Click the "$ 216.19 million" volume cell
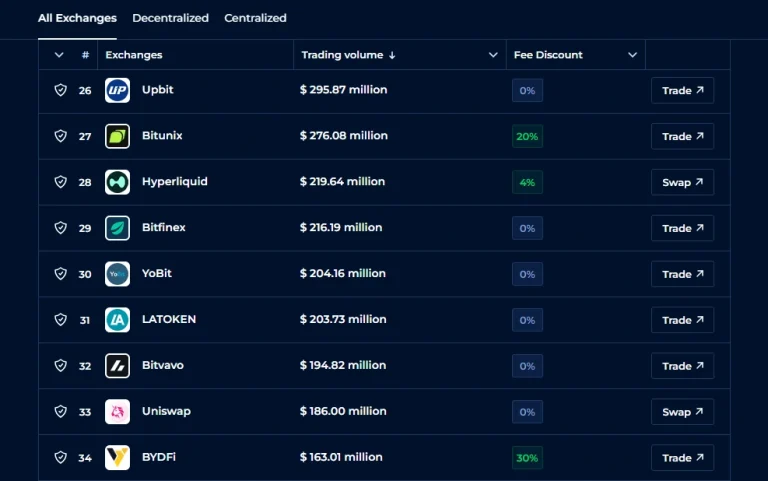This screenshot has height=481, width=768. (341, 227)
